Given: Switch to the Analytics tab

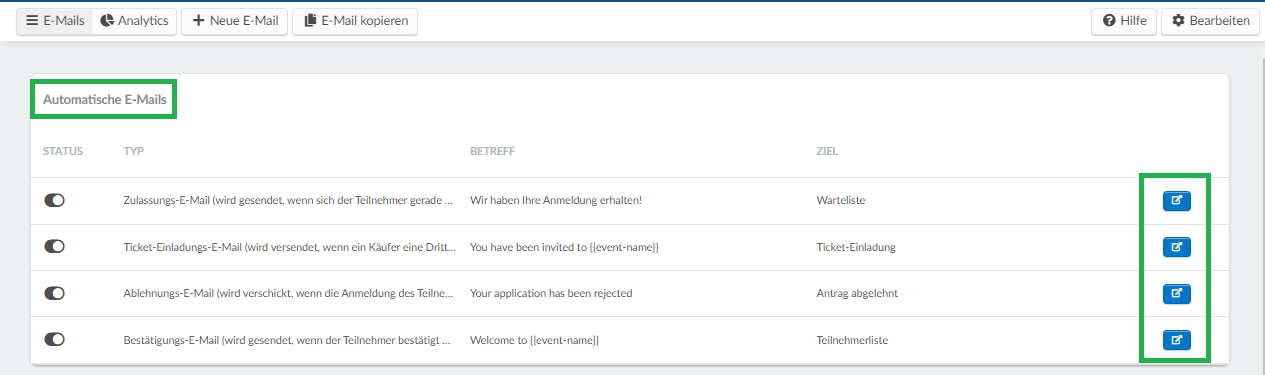Looking at the screenshot, I should pyautogui.click(x=134, y=21).
